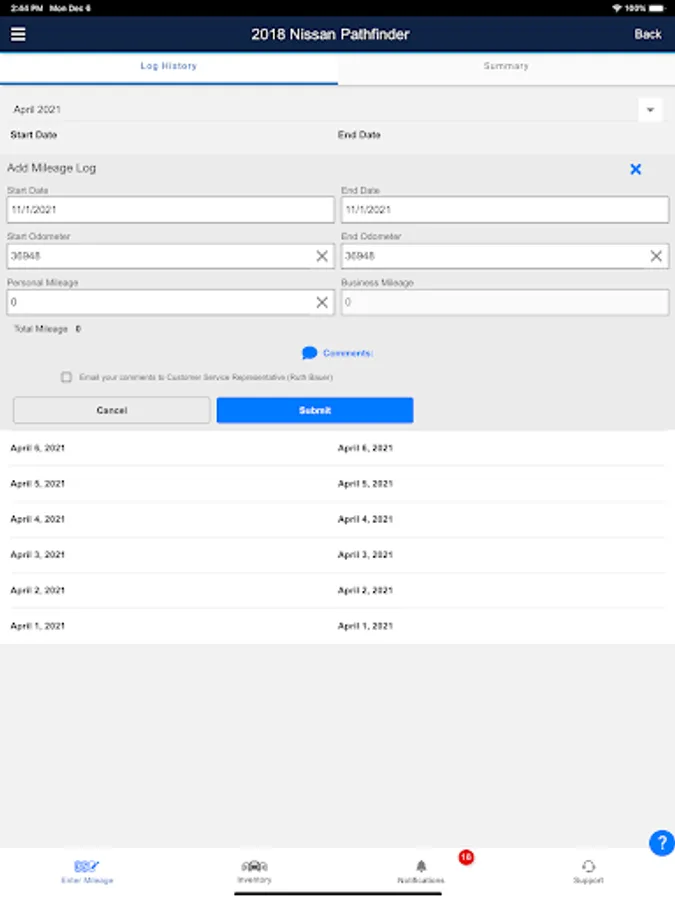Click the Start Date column header

coord(33,135)
